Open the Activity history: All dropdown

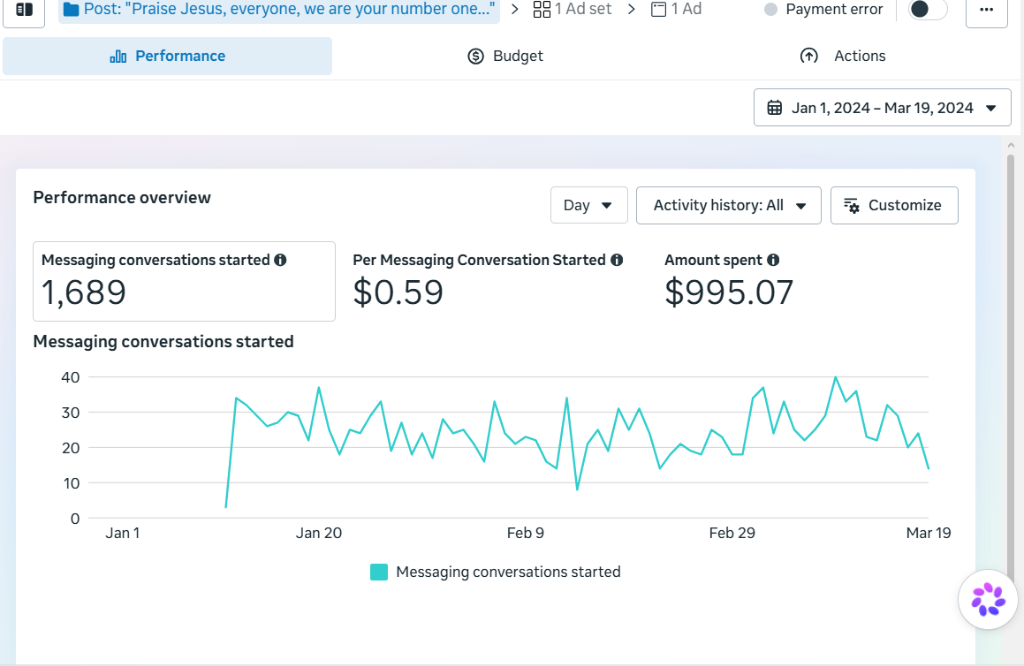[x=728, y=205]
